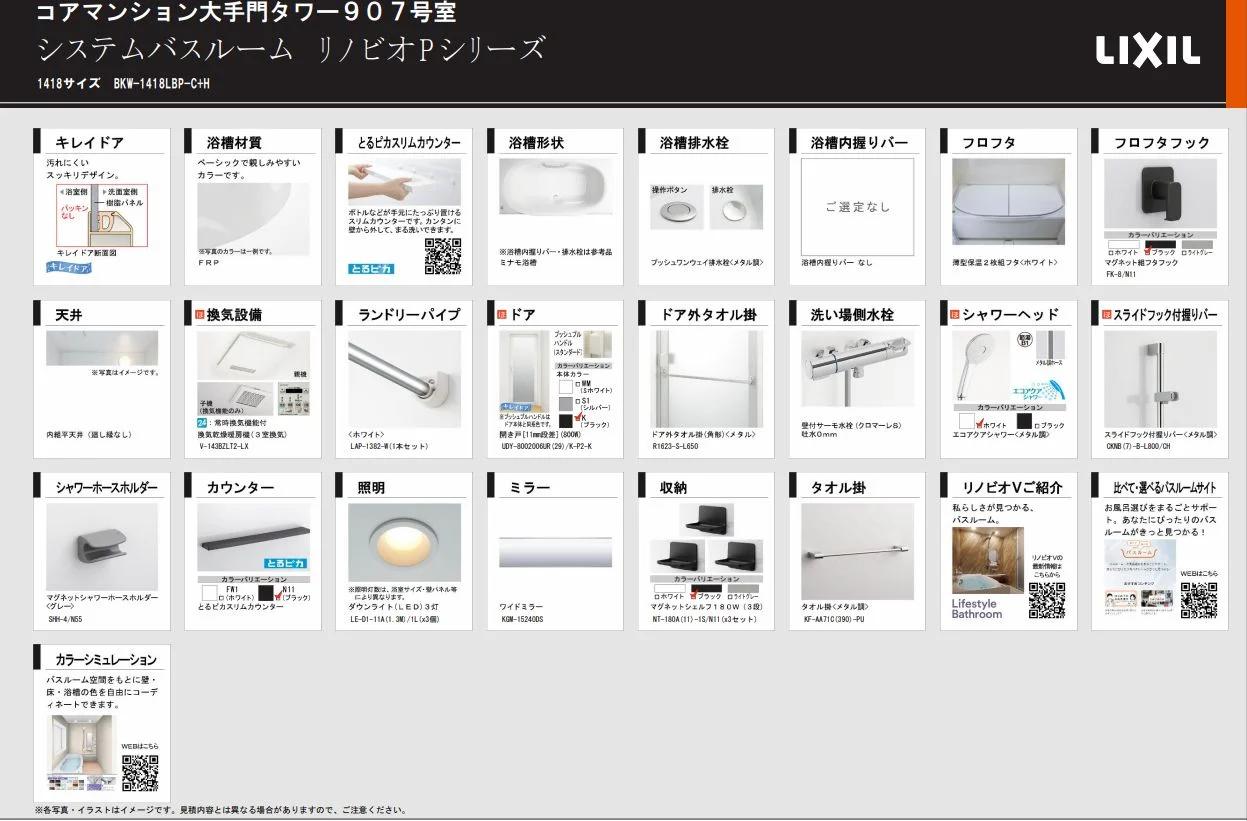Open the バスルーム site WEBはこちら link
The height and width of the screenshot is (821, 1247).
coord(1198,574)
